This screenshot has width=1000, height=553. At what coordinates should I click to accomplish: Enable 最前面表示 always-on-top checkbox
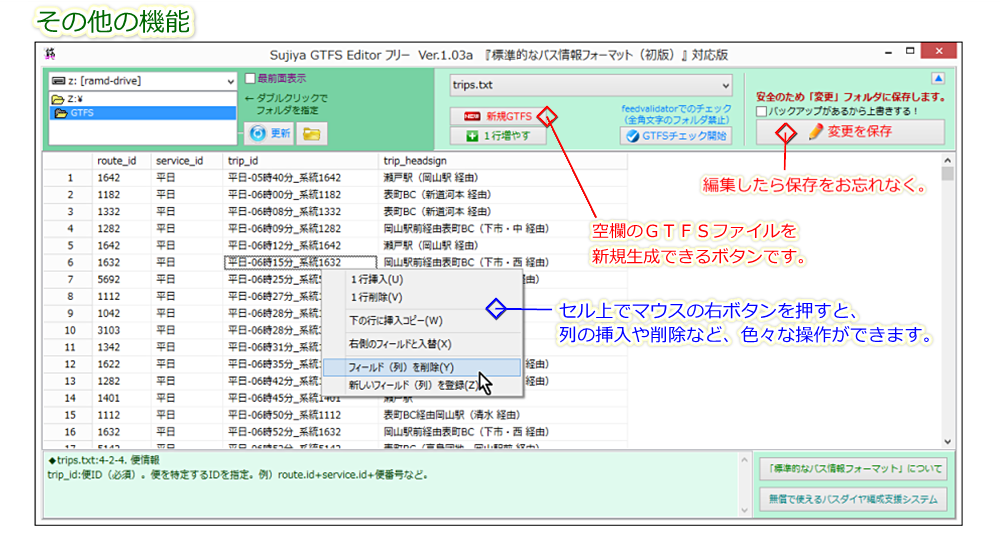pos(251,78)
